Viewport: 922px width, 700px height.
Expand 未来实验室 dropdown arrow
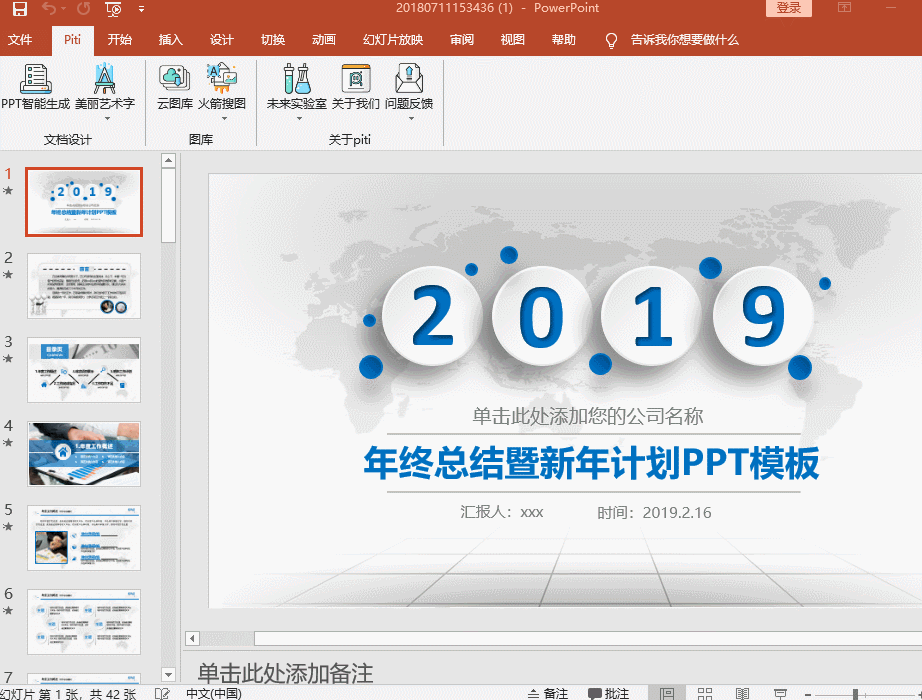(299, 119)
